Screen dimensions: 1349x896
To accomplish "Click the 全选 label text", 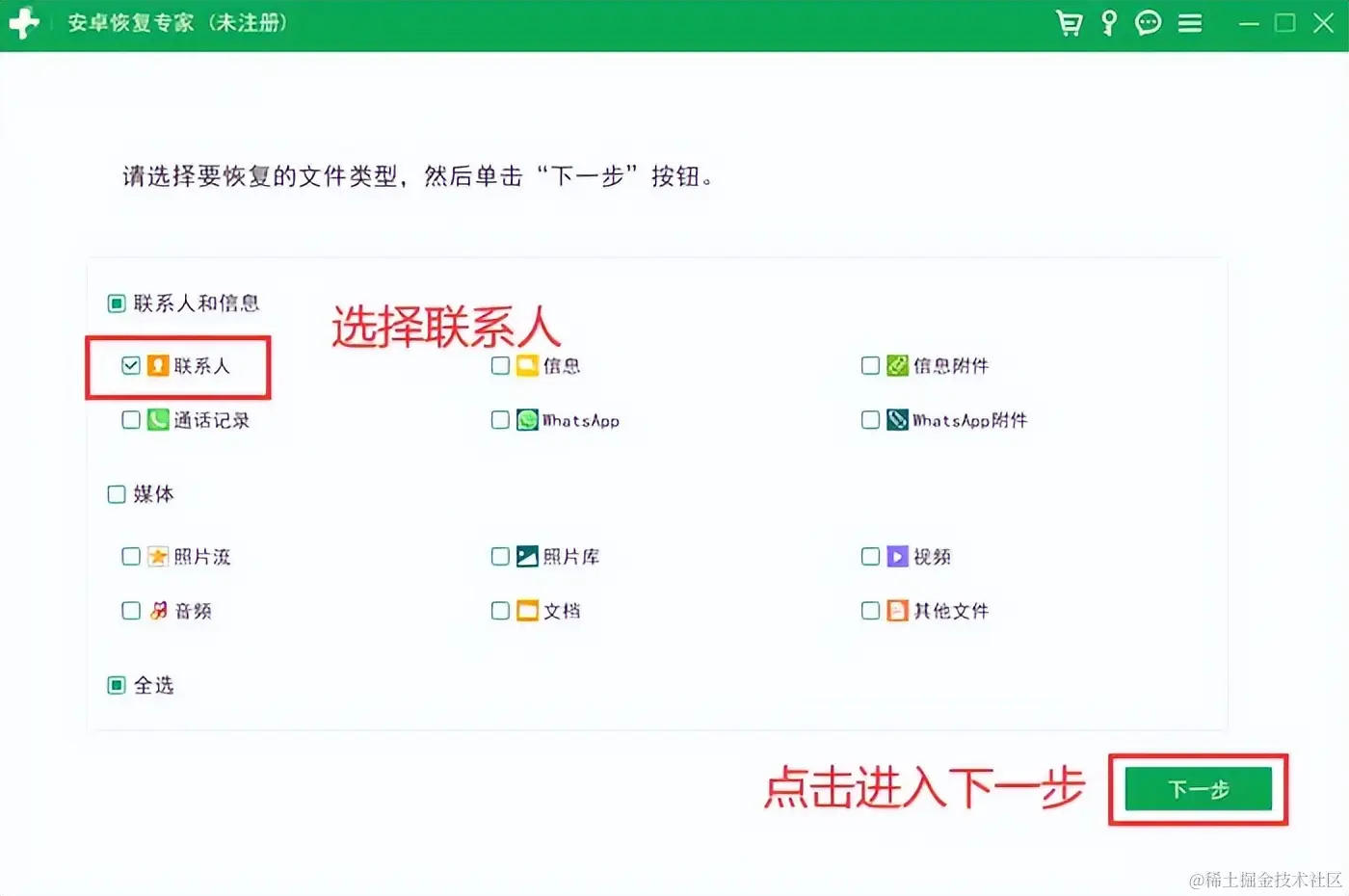I will [x=154, y=685].
